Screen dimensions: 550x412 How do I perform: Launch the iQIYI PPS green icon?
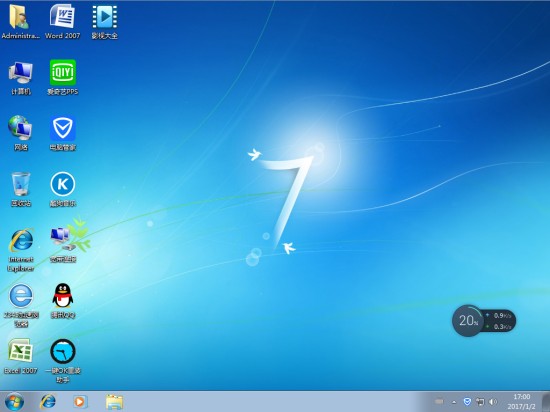[x=63, y=78]
